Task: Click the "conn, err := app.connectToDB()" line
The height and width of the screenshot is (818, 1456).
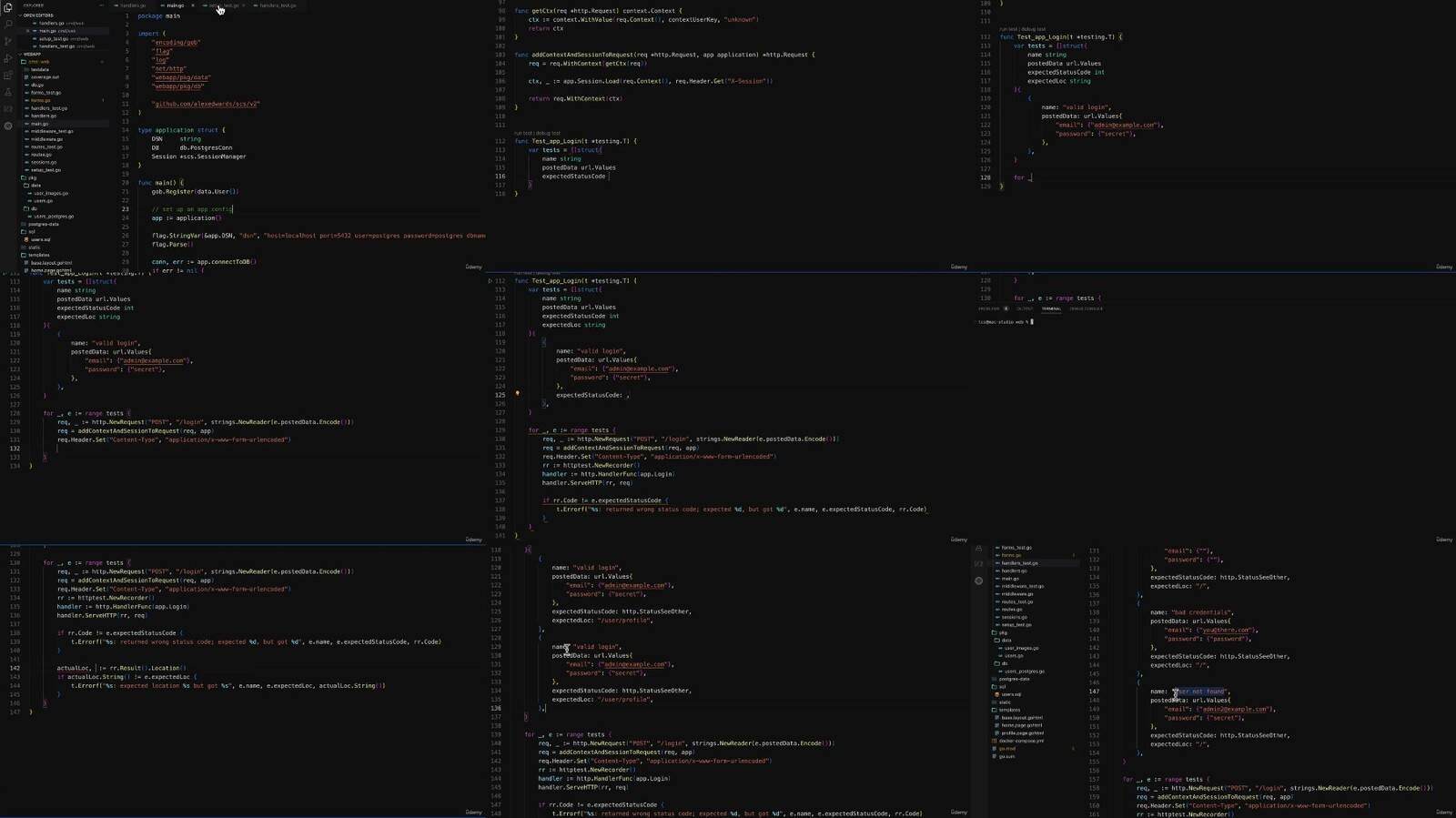Action: (205, 262)
